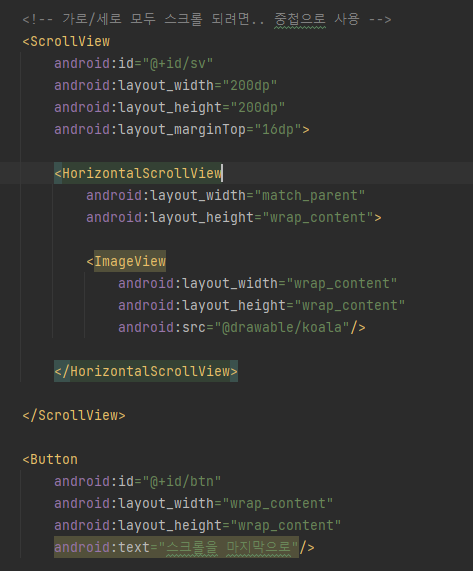Click the opening ScrollView tag
The width and height of the screenshot is (473, 571).
66,41
